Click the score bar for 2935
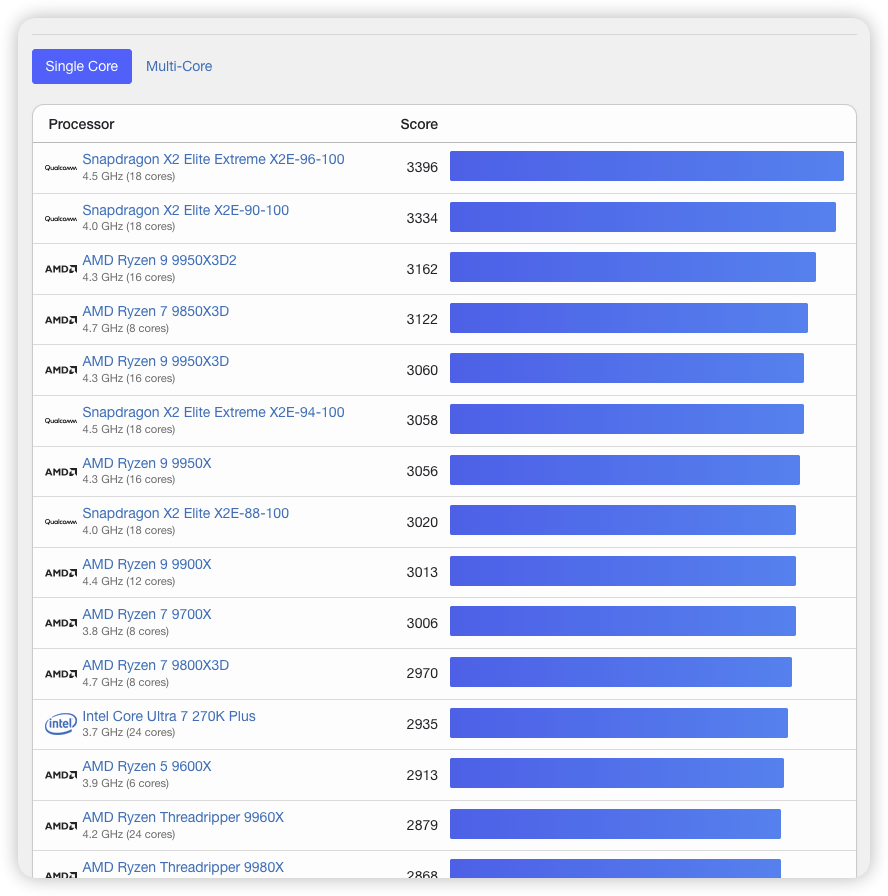Image resolution: width=888 pixels, height=896 pixels. pos(619,723)
